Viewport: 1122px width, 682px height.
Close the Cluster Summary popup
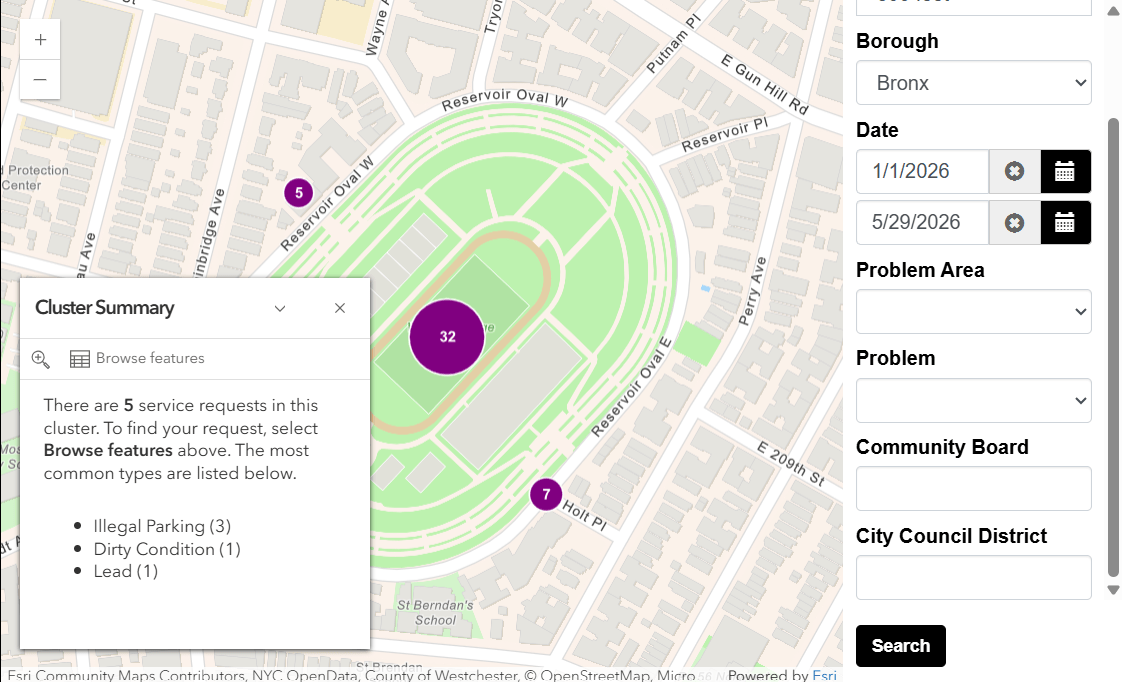click(340, 308)
